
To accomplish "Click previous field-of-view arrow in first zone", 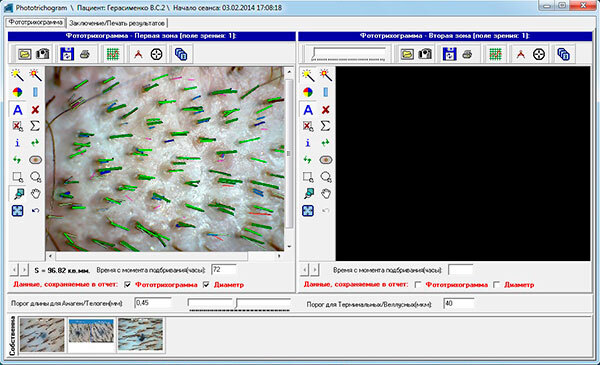I will coord(14,270).
